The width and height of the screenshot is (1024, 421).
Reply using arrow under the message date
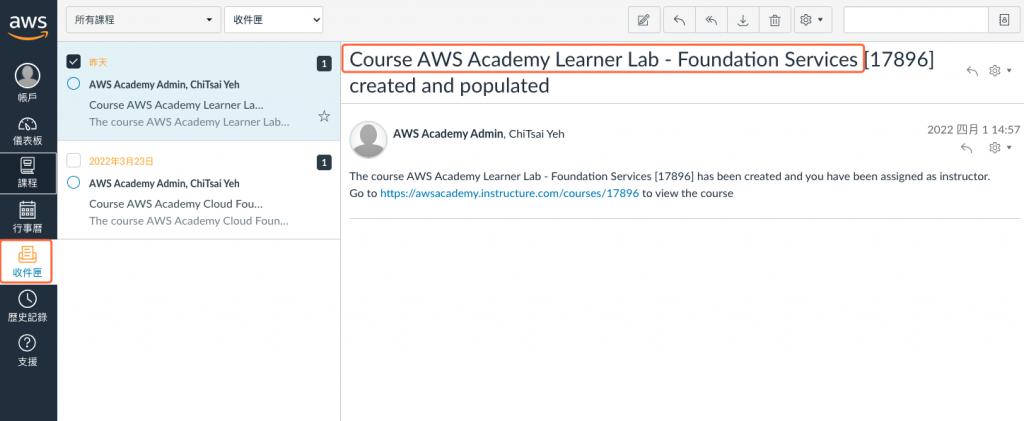[x=967, y=148]
